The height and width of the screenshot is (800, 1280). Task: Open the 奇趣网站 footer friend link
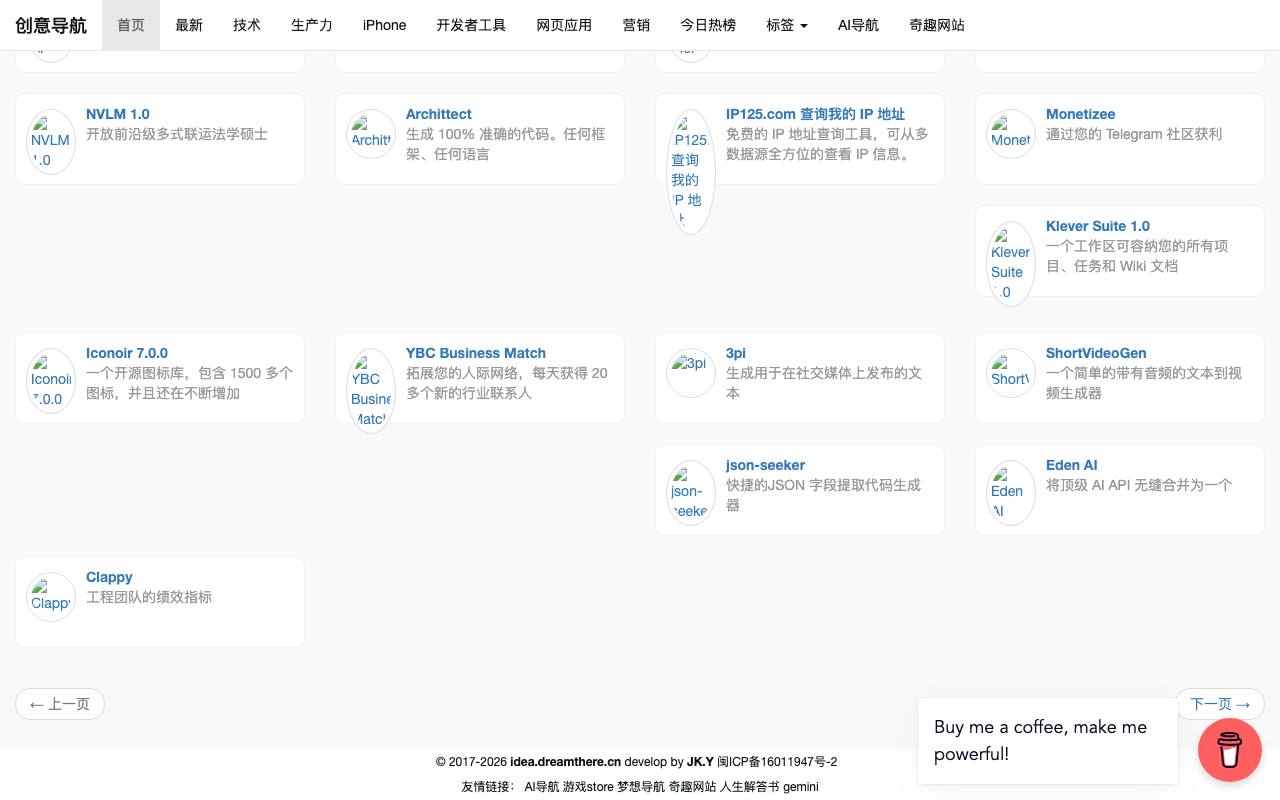pyautogui.click(x=692, y=787)
